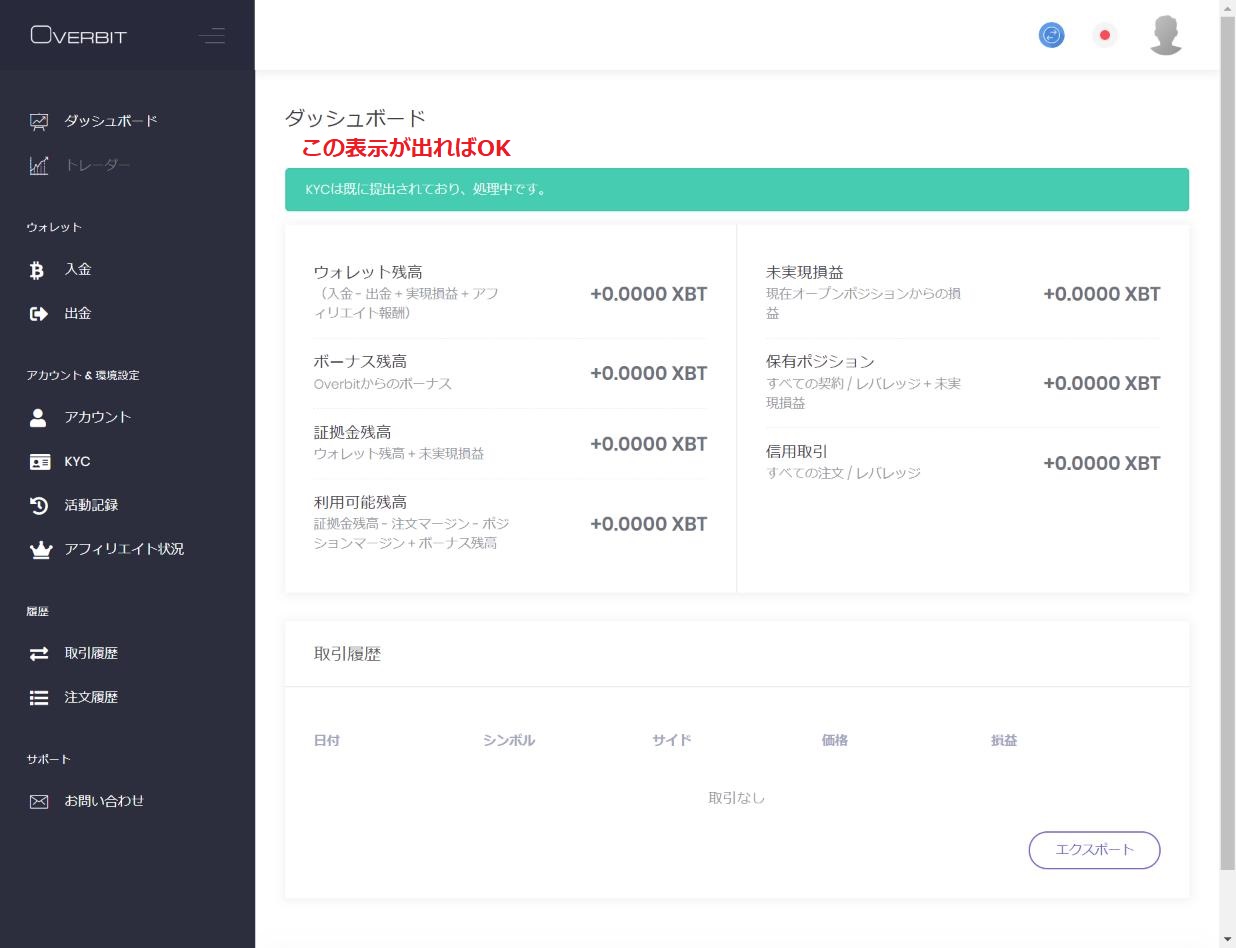
Task: Click the blue exchange circle icon
Action: point(1051,35)
